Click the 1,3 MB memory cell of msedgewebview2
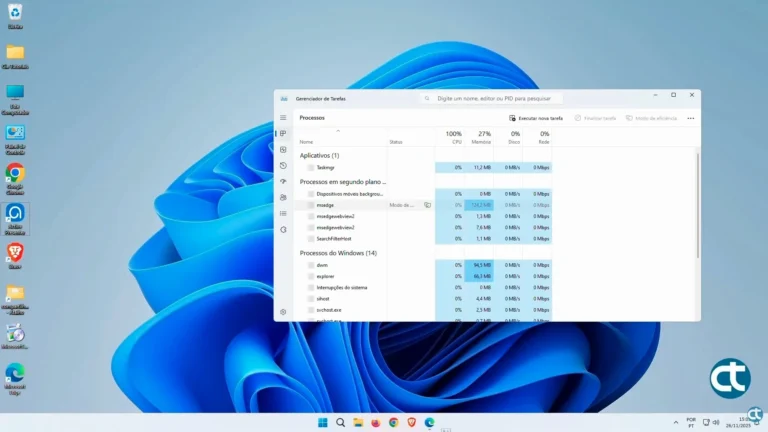The width and height of the screenshot is (768, 432). pyautogui.click(x=479, y=216)
